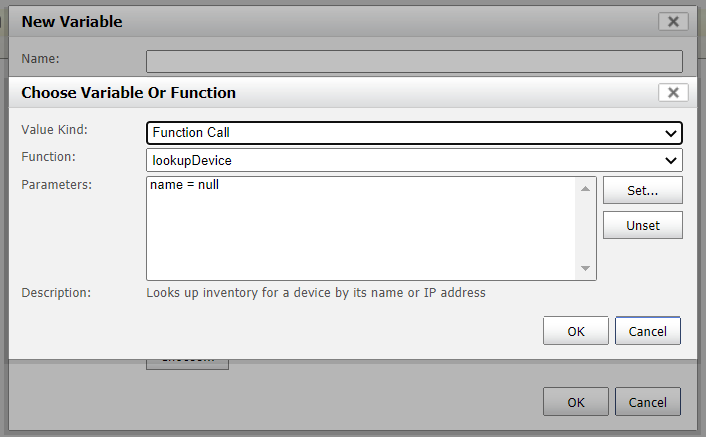Close the Choose Variable Or Function dialog
This screenshot has width=706, height=437.
673,93
